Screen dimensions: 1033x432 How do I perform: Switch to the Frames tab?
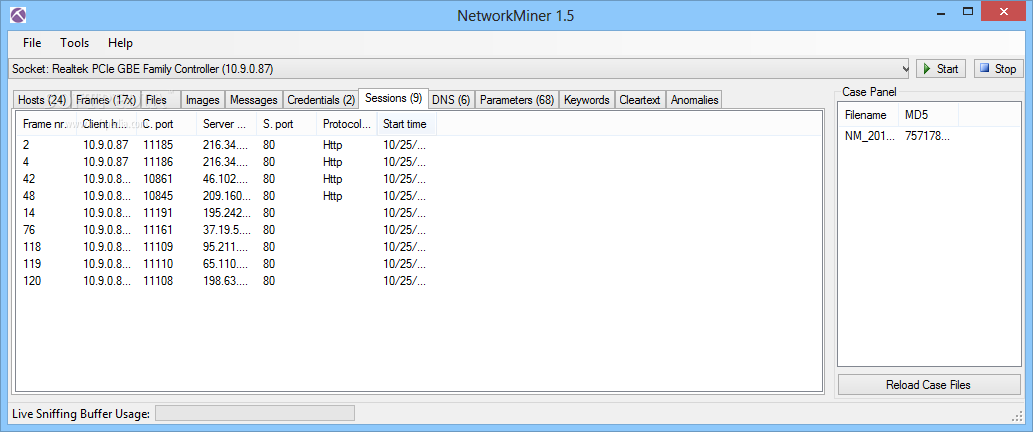(x=105, y=100)
